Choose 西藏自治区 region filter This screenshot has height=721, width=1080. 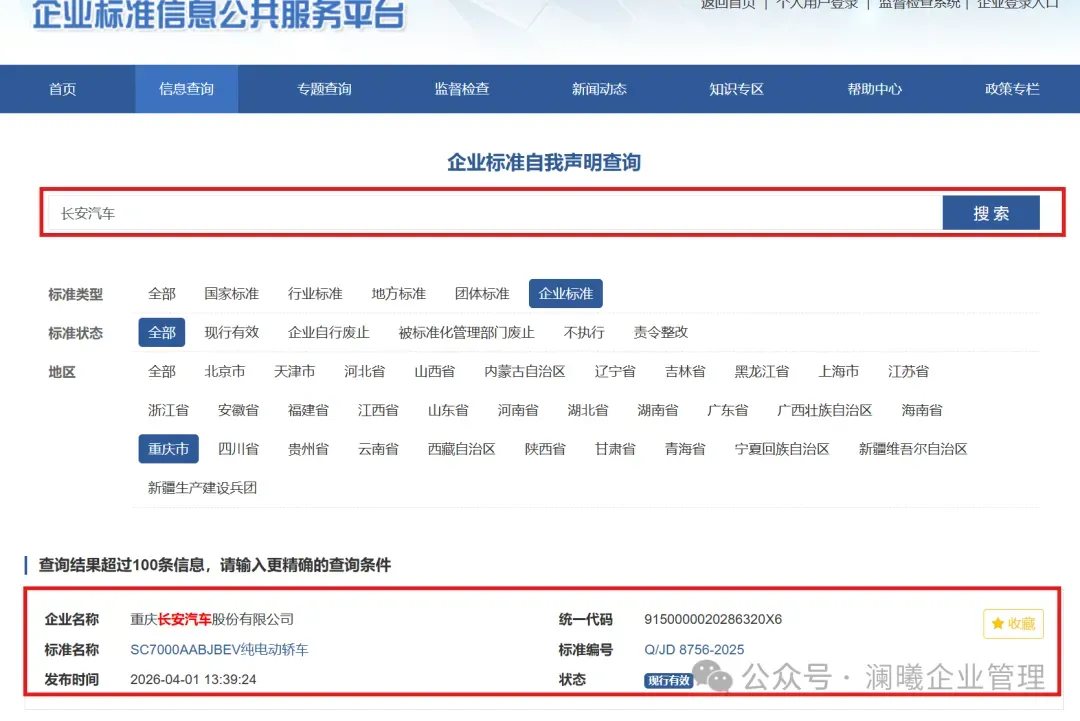pyautogui.click(x=461, y=449)
